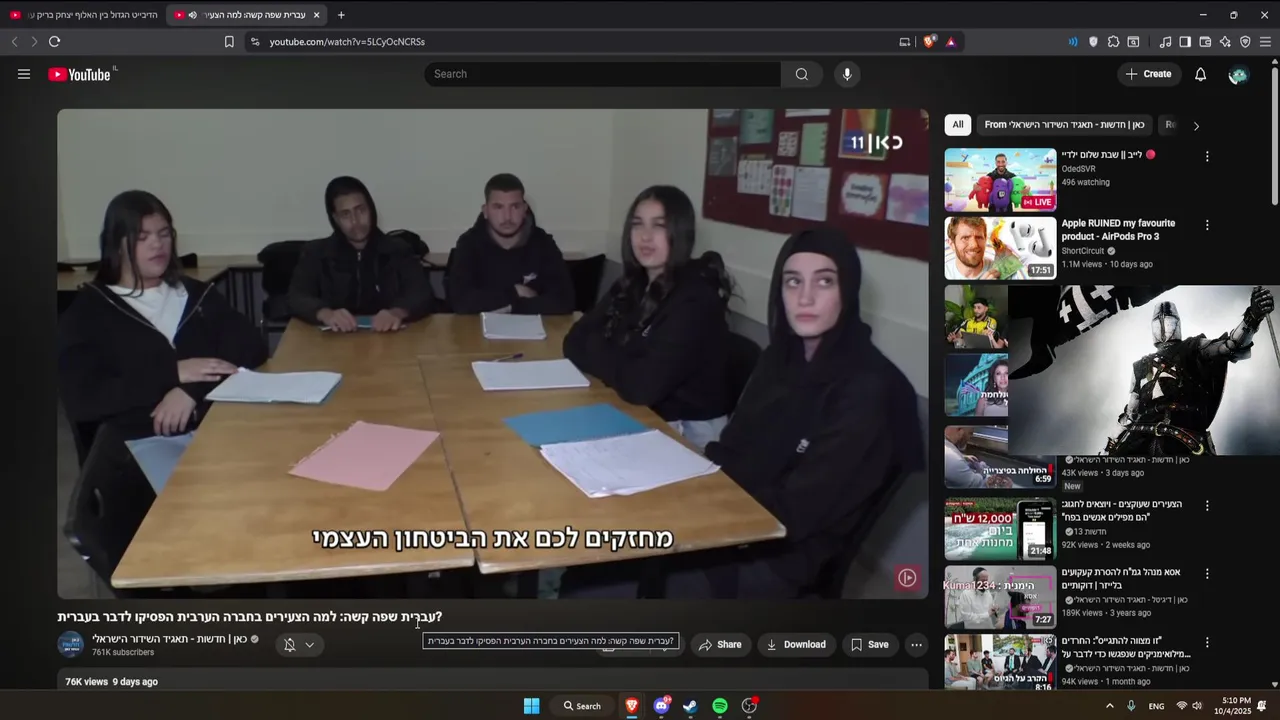Click the Brave Rewards triangle icon
1280x720 pixels.
click(x=950, y=42)
